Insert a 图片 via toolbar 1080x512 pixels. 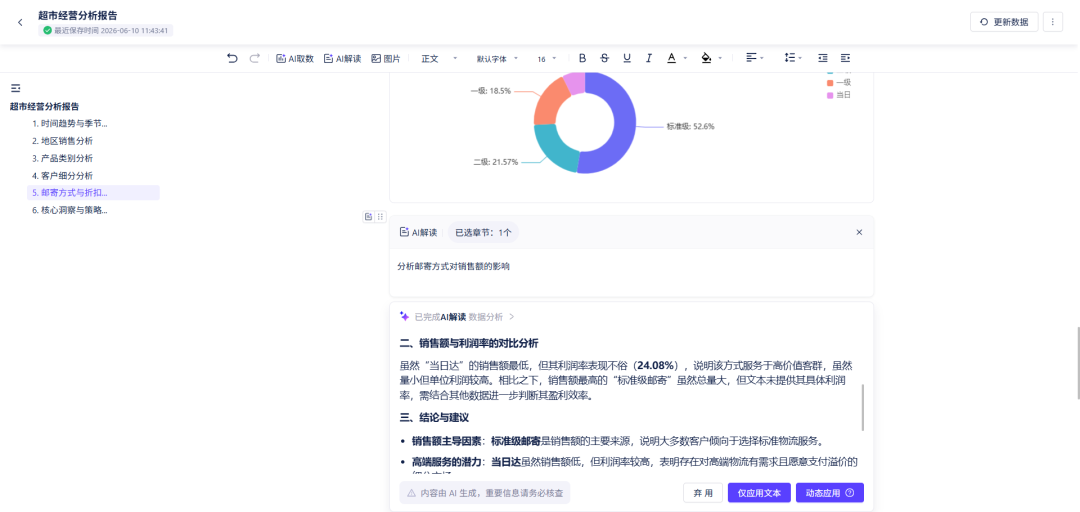(386, 59)
